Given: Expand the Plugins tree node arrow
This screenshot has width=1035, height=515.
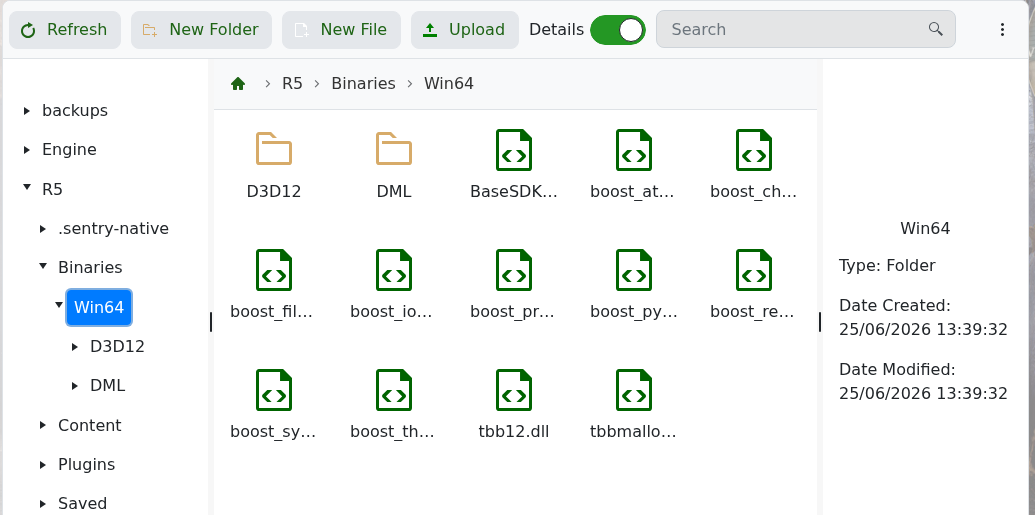Looking at the screenshot, I should 43,465.
